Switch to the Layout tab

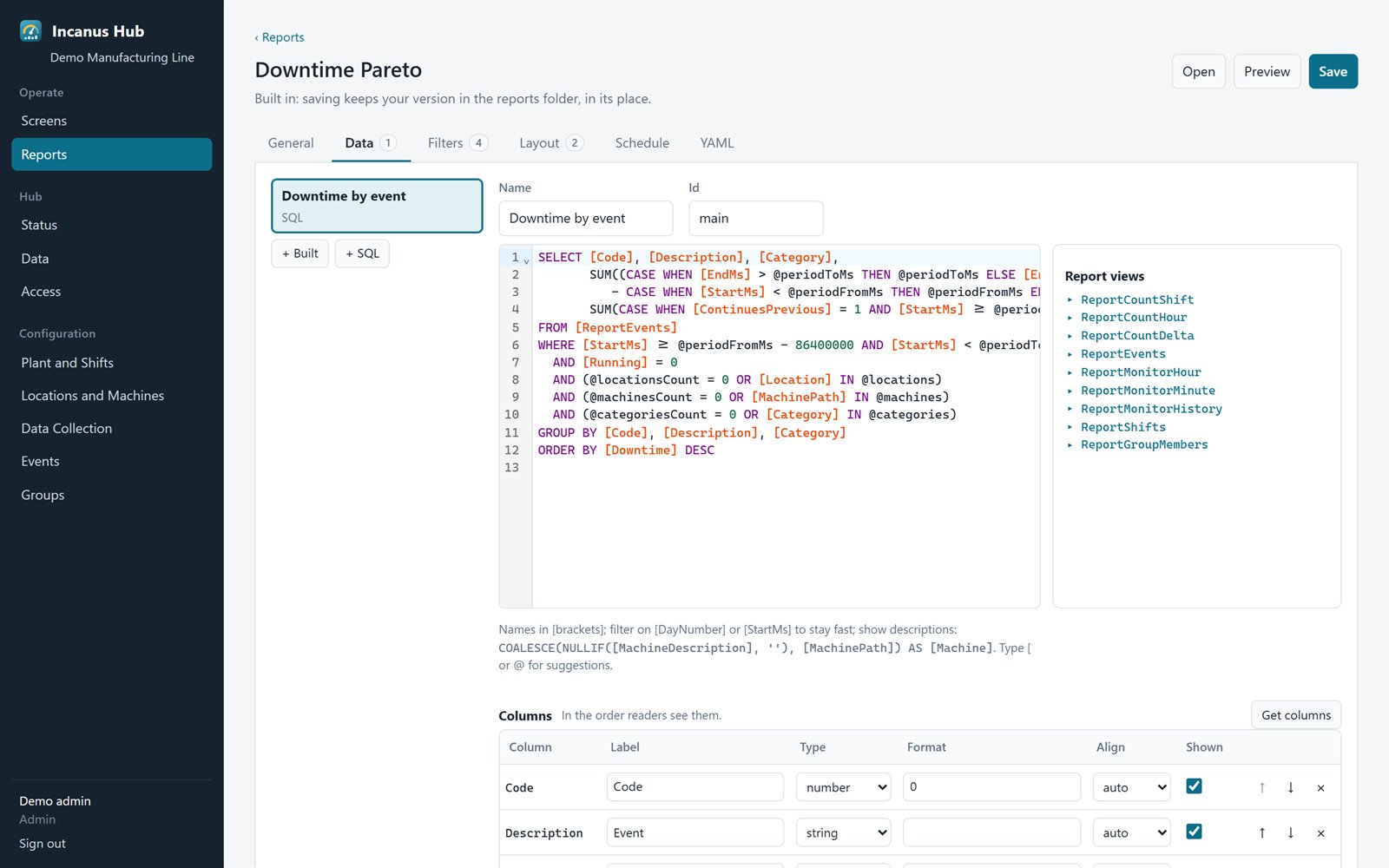pos(551,143)
